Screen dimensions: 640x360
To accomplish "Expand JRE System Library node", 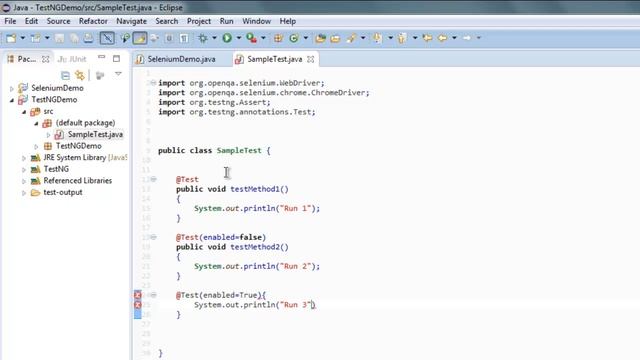I will tap(24, 158).
